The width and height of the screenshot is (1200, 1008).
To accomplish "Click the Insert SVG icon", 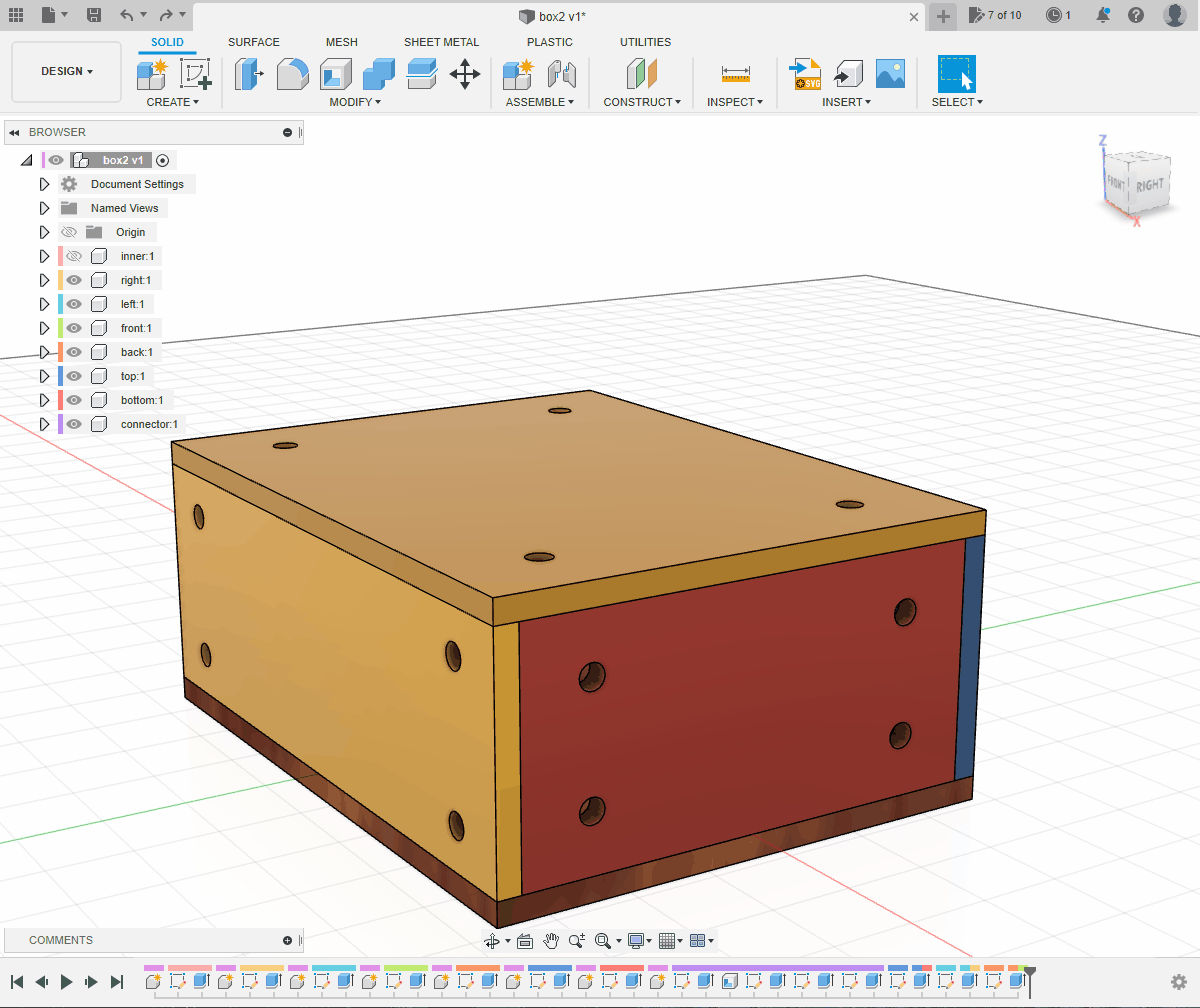I will click(x=805, y=74).
